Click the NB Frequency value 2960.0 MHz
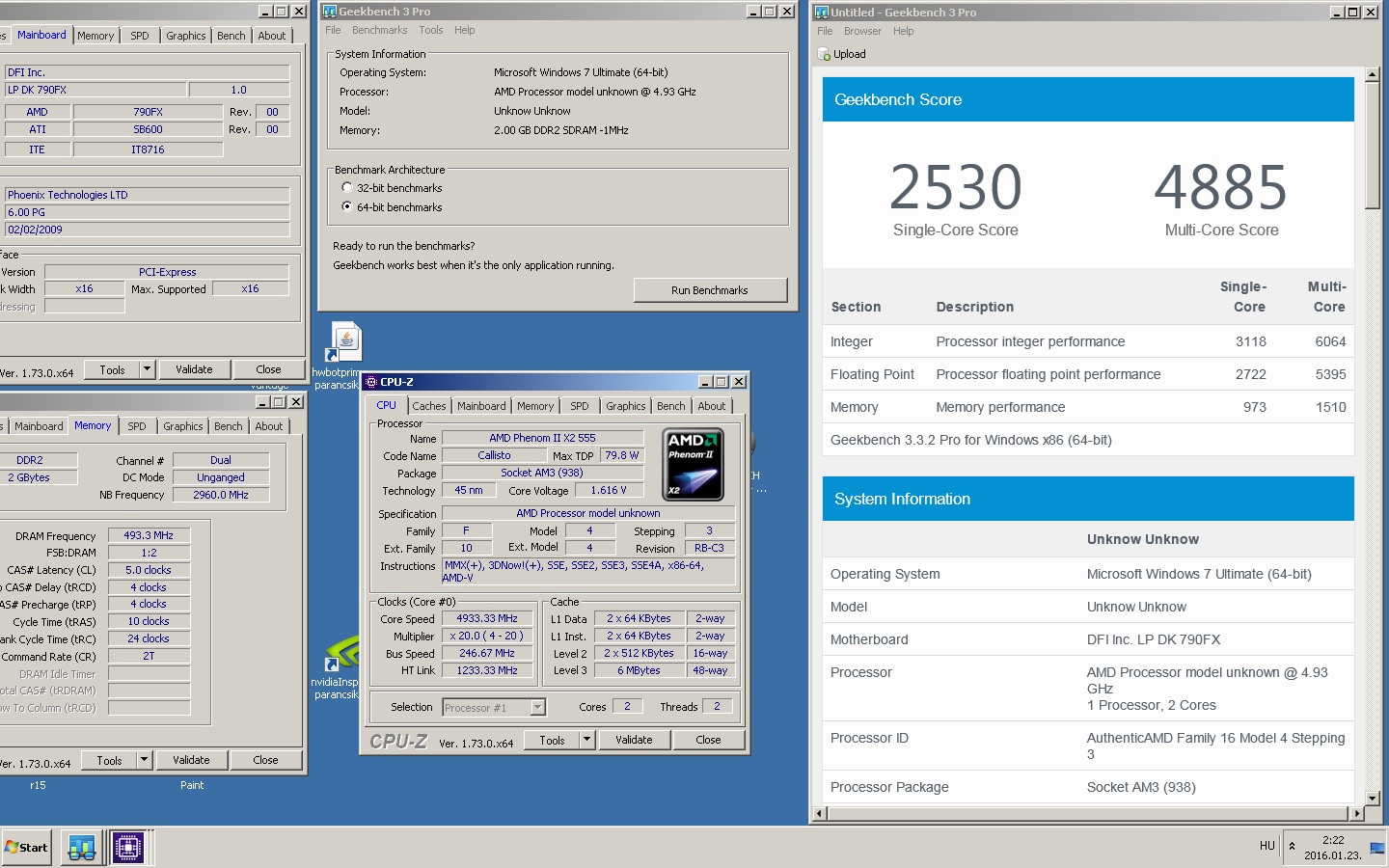 click(x=221, y=495)
